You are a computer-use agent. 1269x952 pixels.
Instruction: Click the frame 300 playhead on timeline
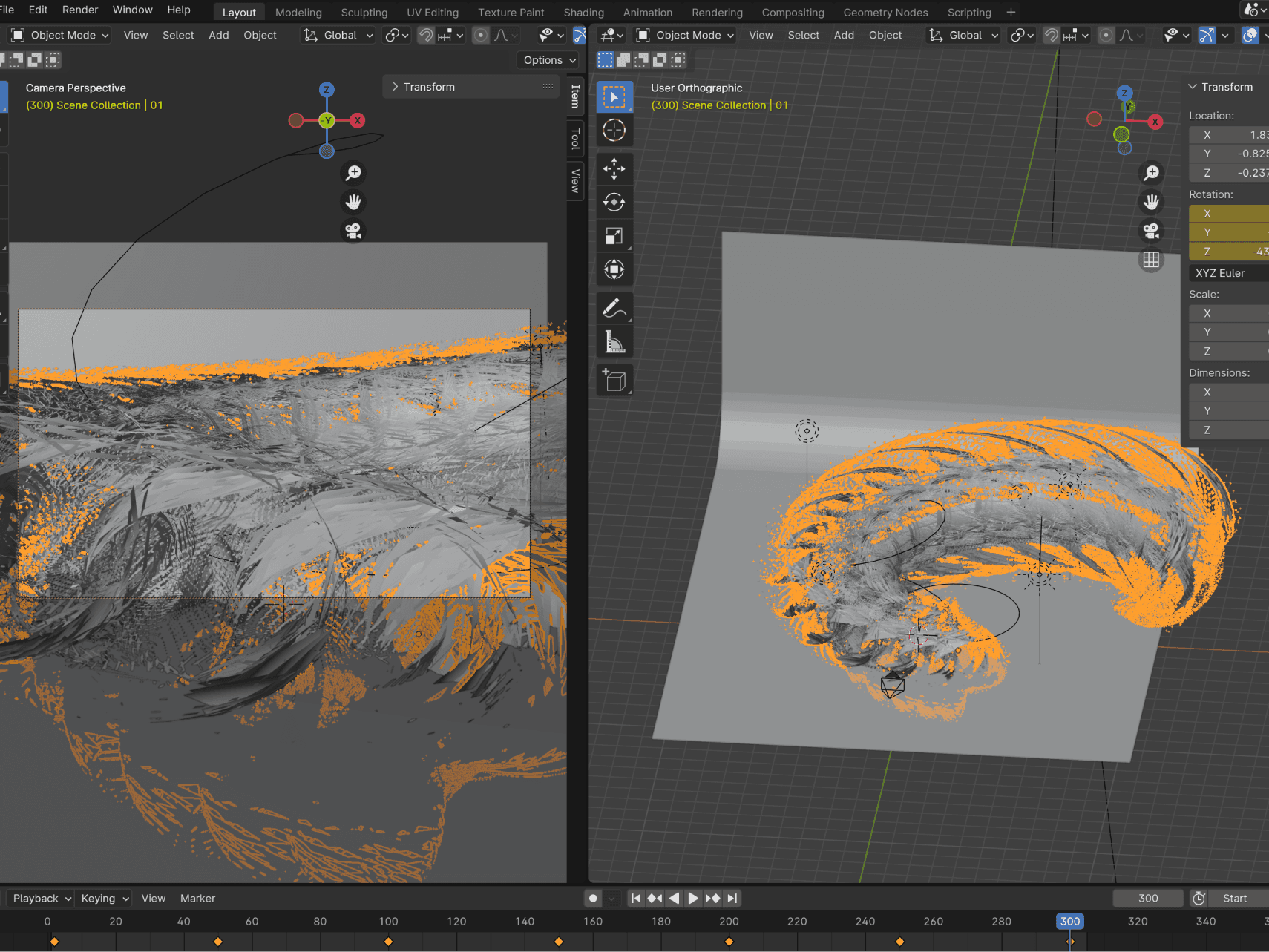click(1069, 922)
